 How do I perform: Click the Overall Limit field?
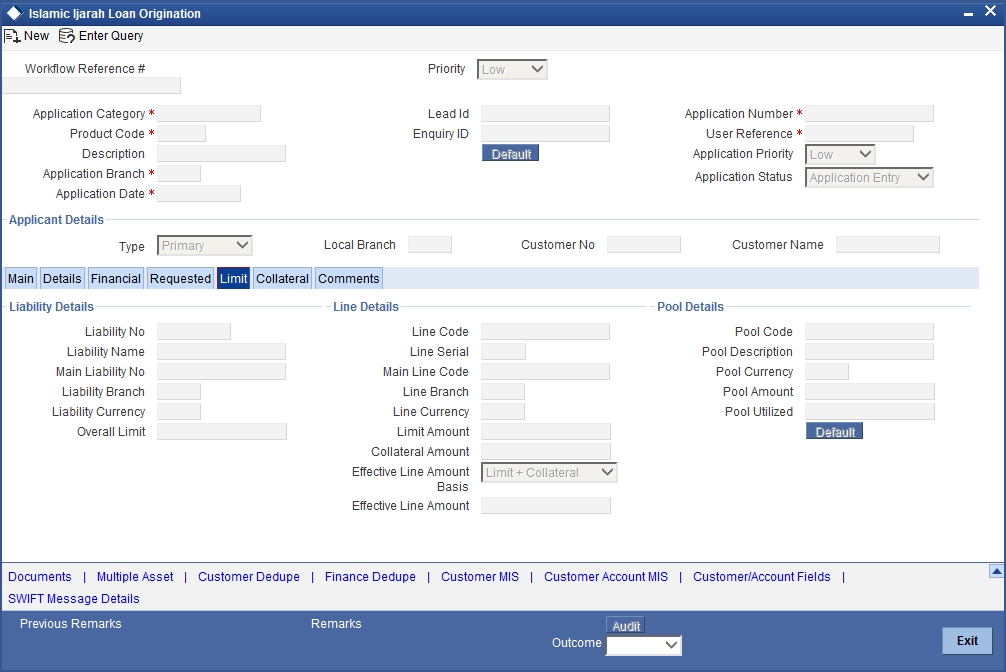(x=222, y=431)
